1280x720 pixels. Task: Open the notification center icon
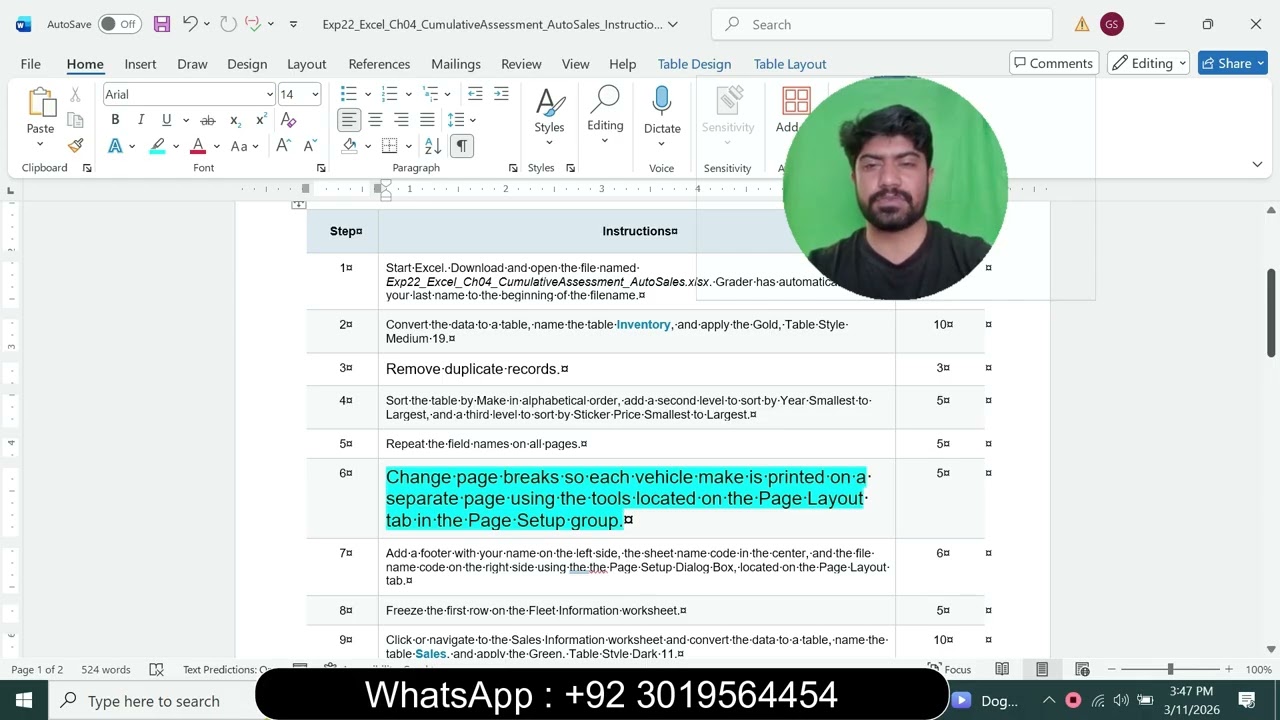[x=1247, y=700]
